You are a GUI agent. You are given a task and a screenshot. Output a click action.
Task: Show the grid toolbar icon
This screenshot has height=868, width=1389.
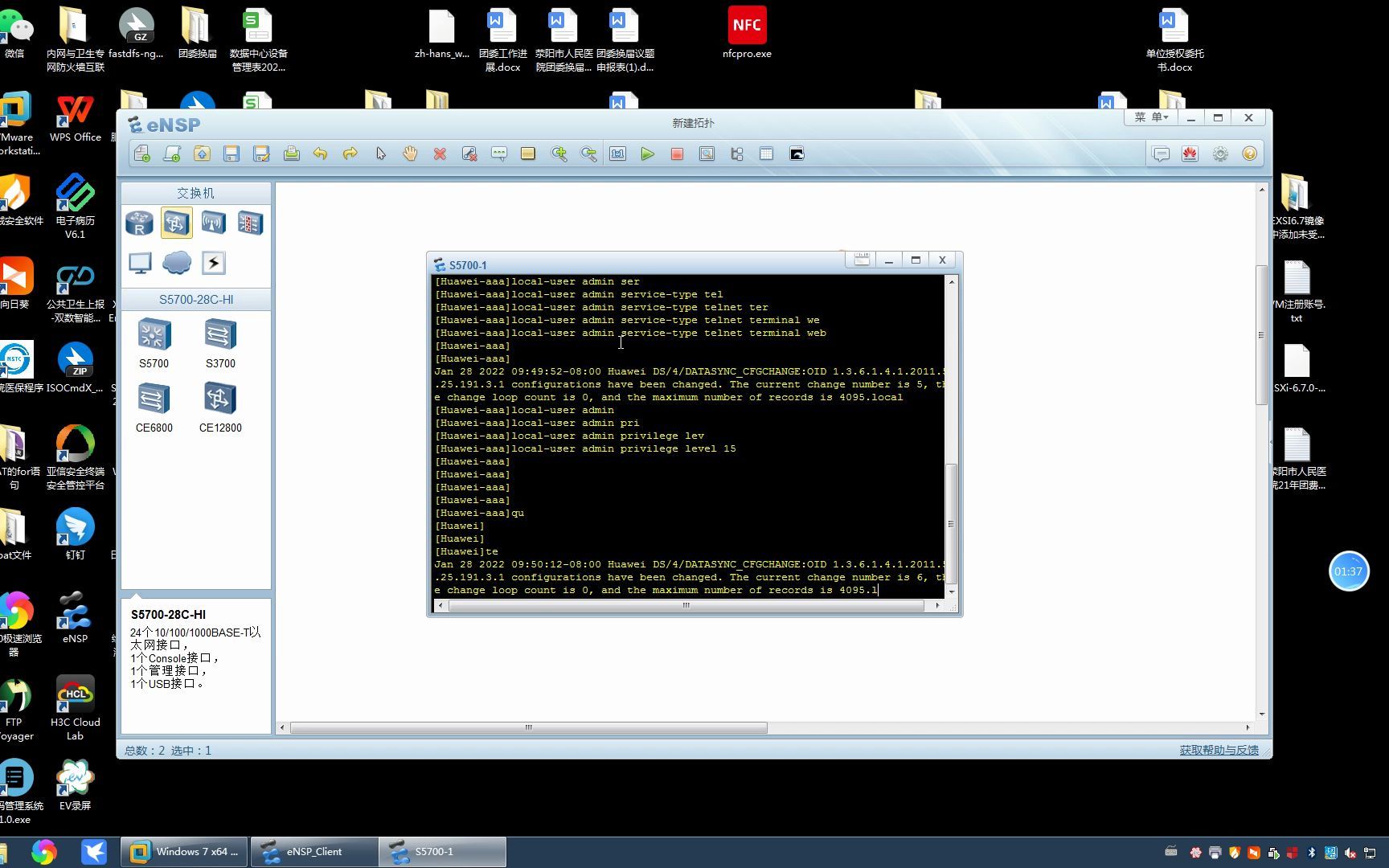click(x=766, y=154)
